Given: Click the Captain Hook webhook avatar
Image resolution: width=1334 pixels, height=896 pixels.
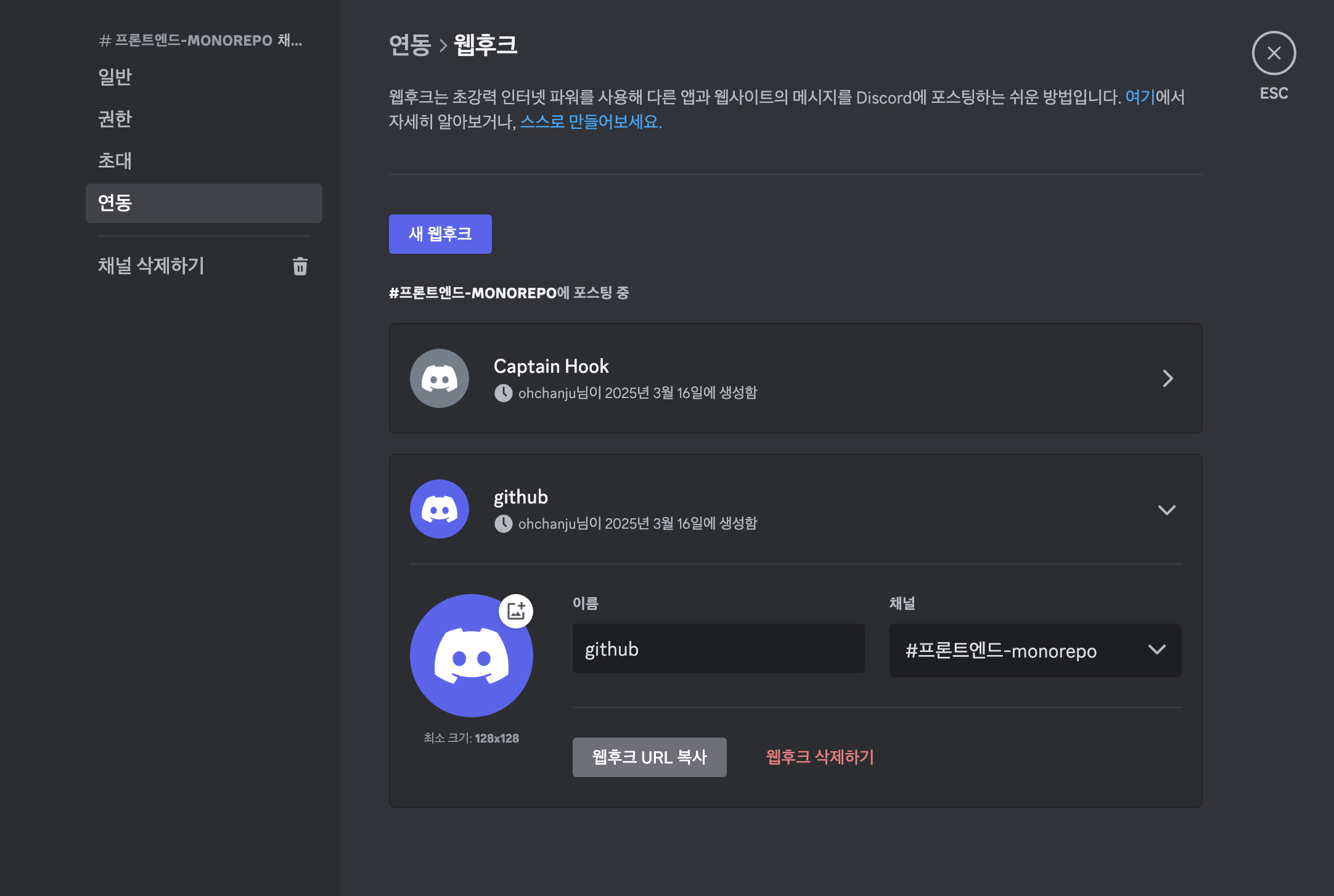Looking at the screenshot, I should (x=440, y=378).
